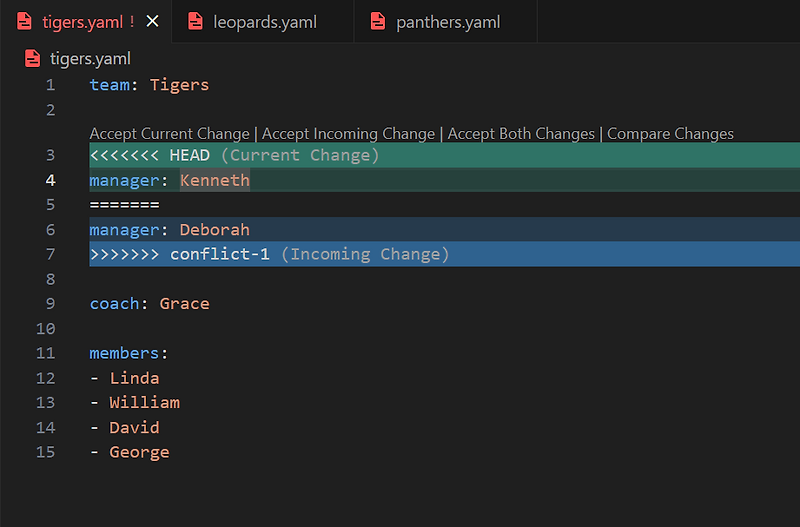This screenshot has height=527, width=800.
Task: Open Compare Changes for the conflict
Action: [670, 134]
